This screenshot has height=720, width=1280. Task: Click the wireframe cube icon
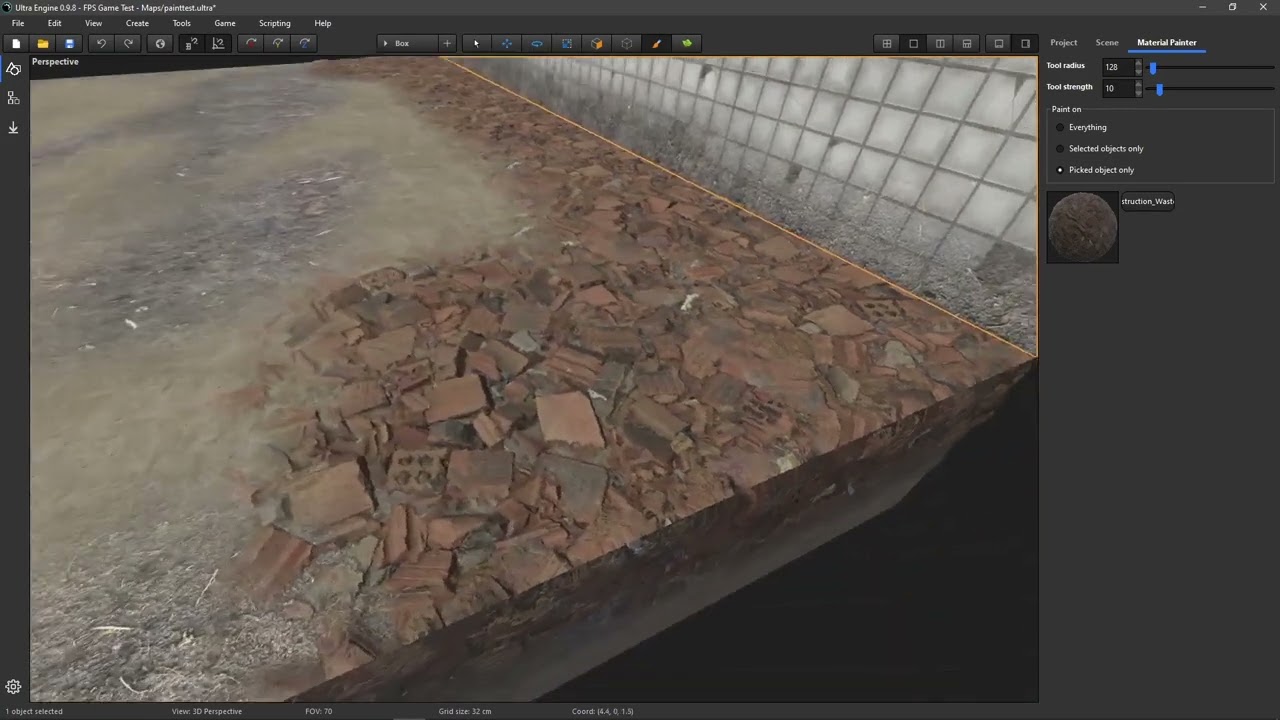coord(627,43)
